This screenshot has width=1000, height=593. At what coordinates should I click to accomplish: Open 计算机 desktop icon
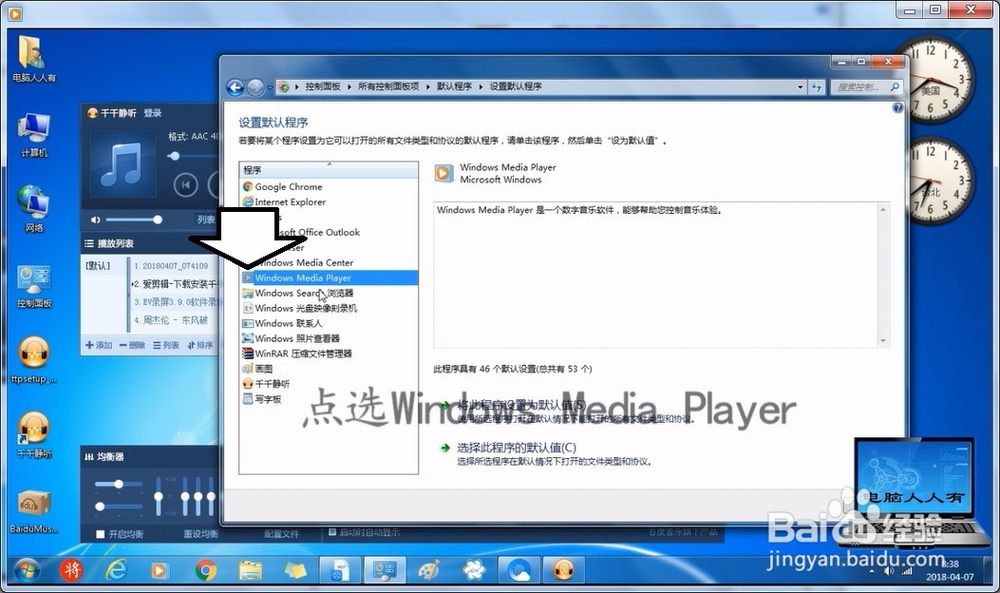[x=34, y=134]
